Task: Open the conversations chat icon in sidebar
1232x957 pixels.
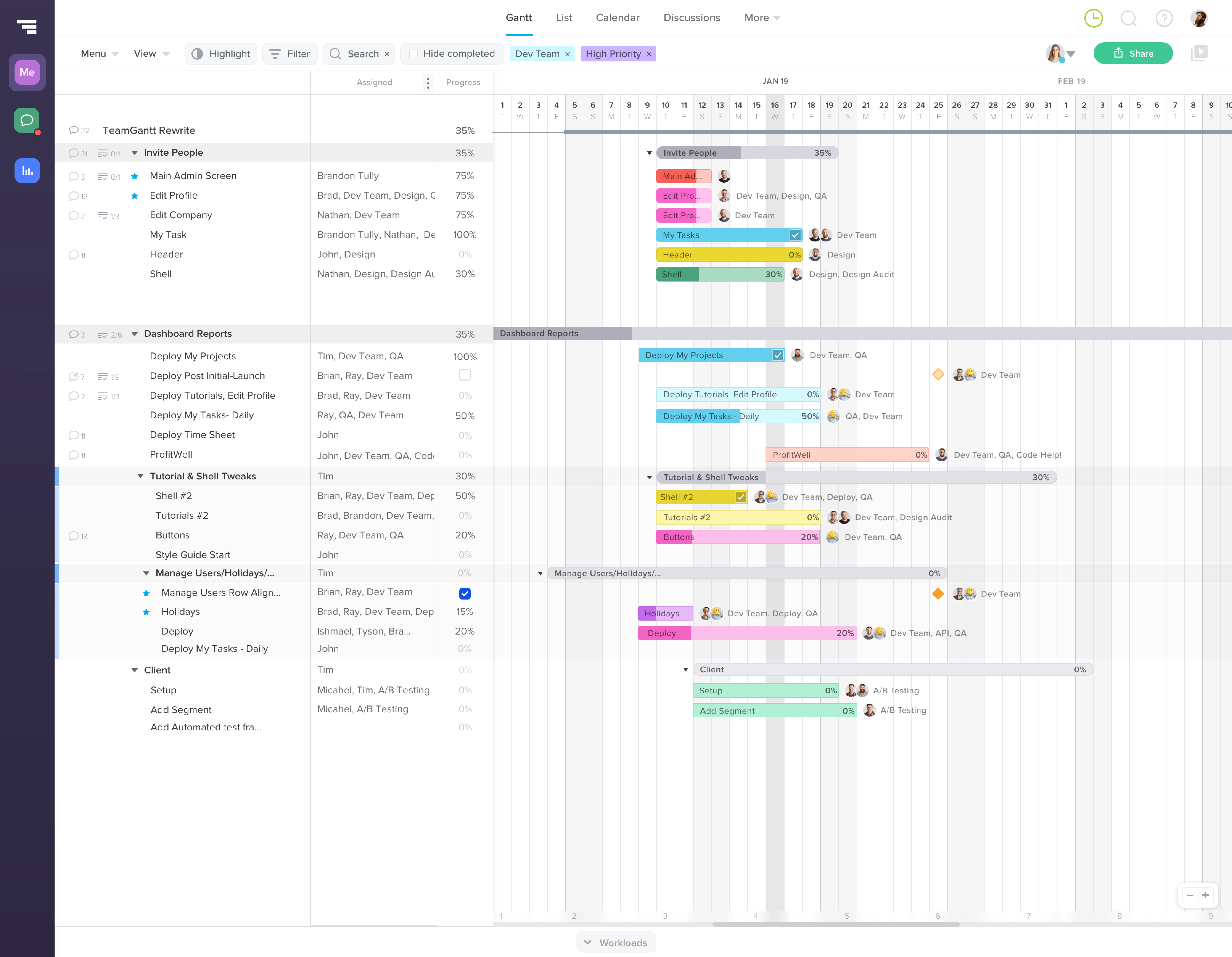Action: tap(26, 120)
